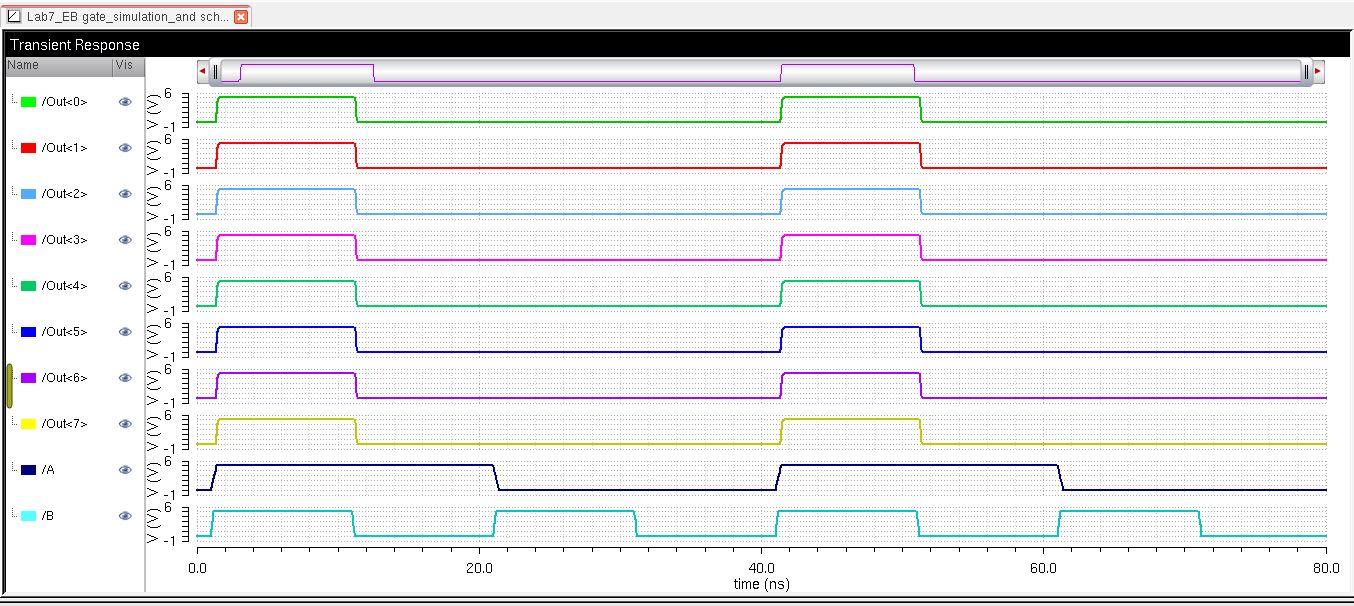Image resolution: width=1354 pixels, height=606 pixels.
Task: Click the red color swatch of /Out<1>
Action: click(29, 148)
